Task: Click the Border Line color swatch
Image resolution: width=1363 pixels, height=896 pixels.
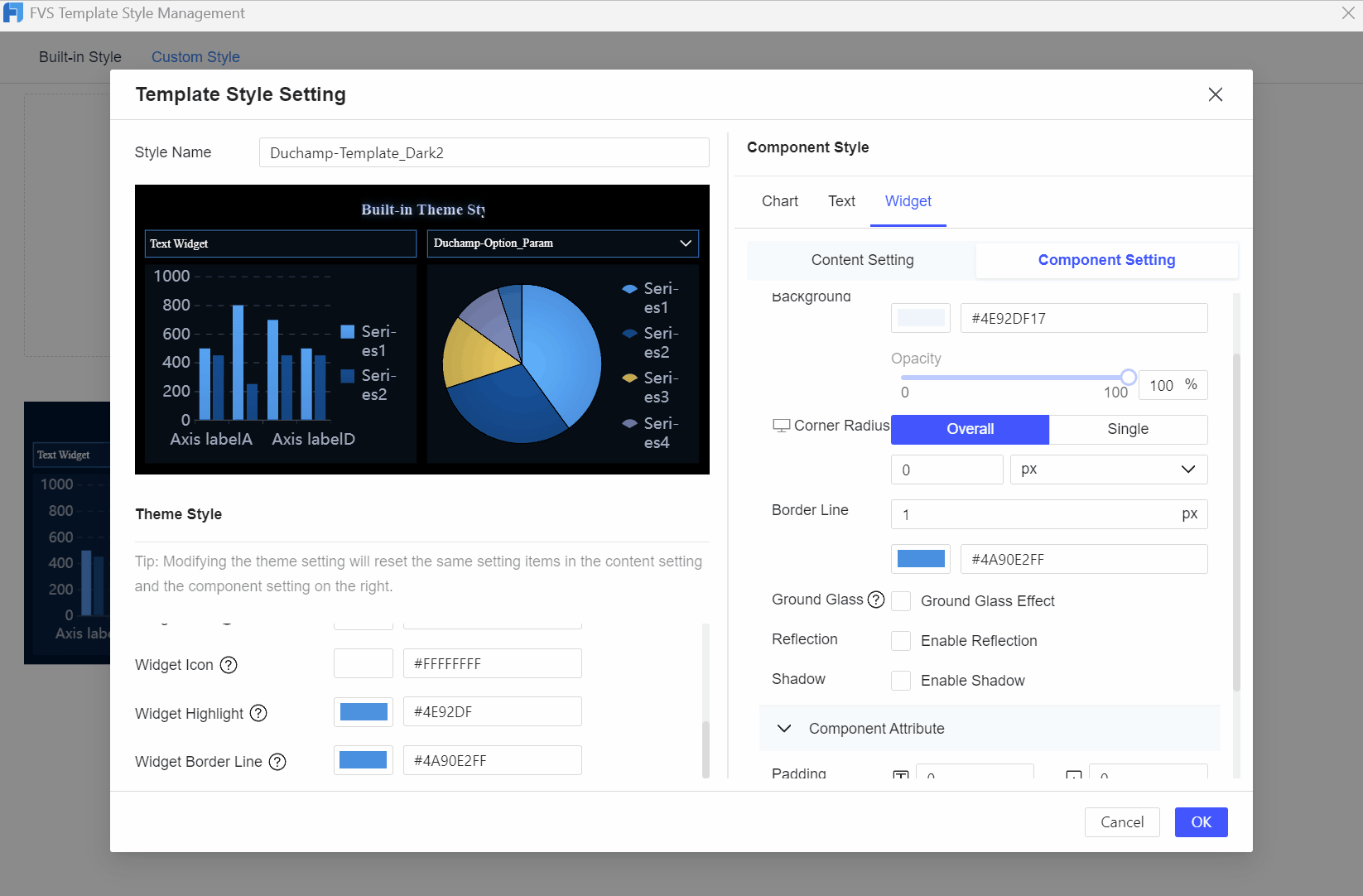Action: pyautogui.click(x=921, y=559)
